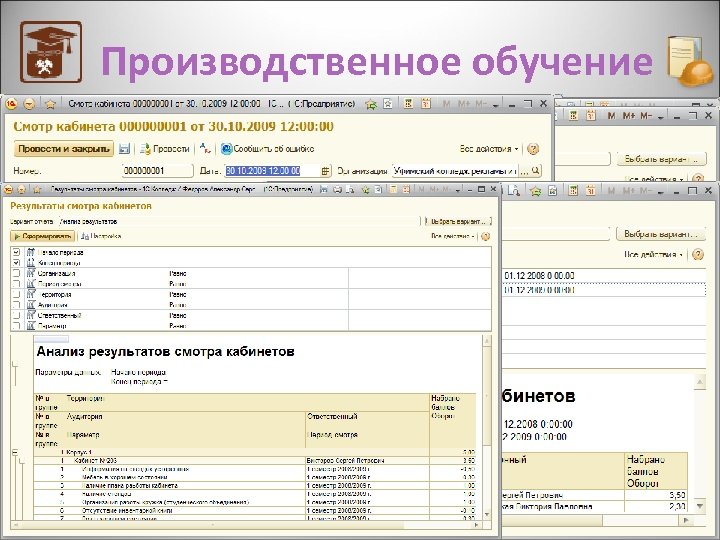Click the magnifier search icon beside Организация field

pyautogui.click(x=535, y=171)
